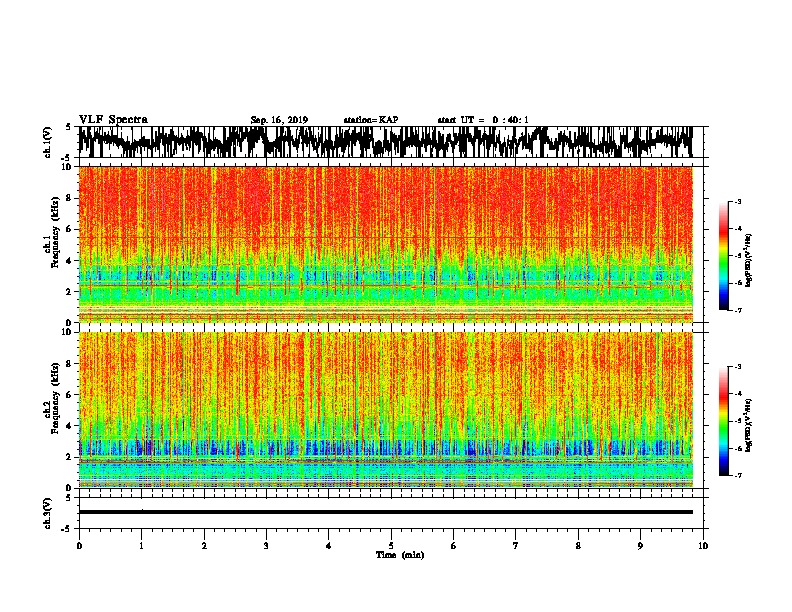Click the ch.1 spectrogram color scale bar
This screenshot has width=792, height=612.
coord(723,256)
